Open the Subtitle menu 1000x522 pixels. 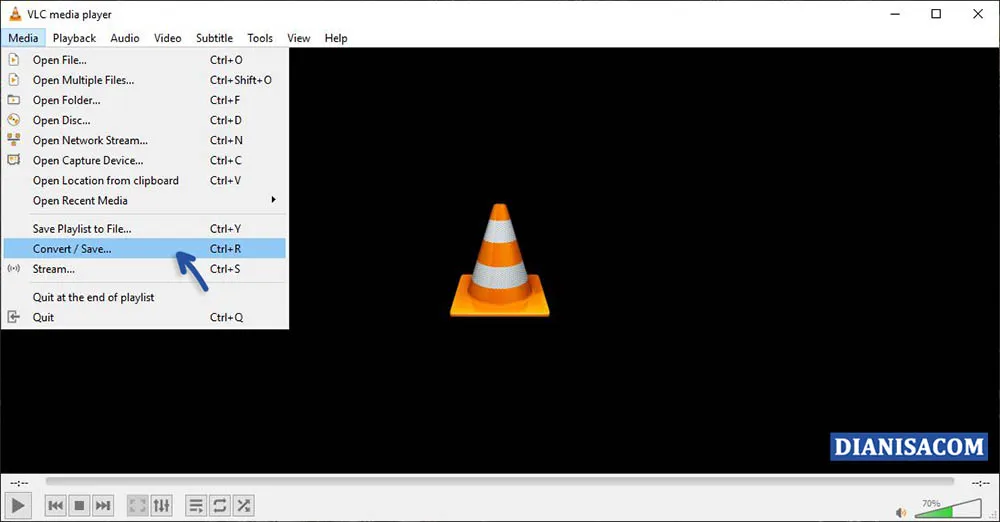coord(214,38)
